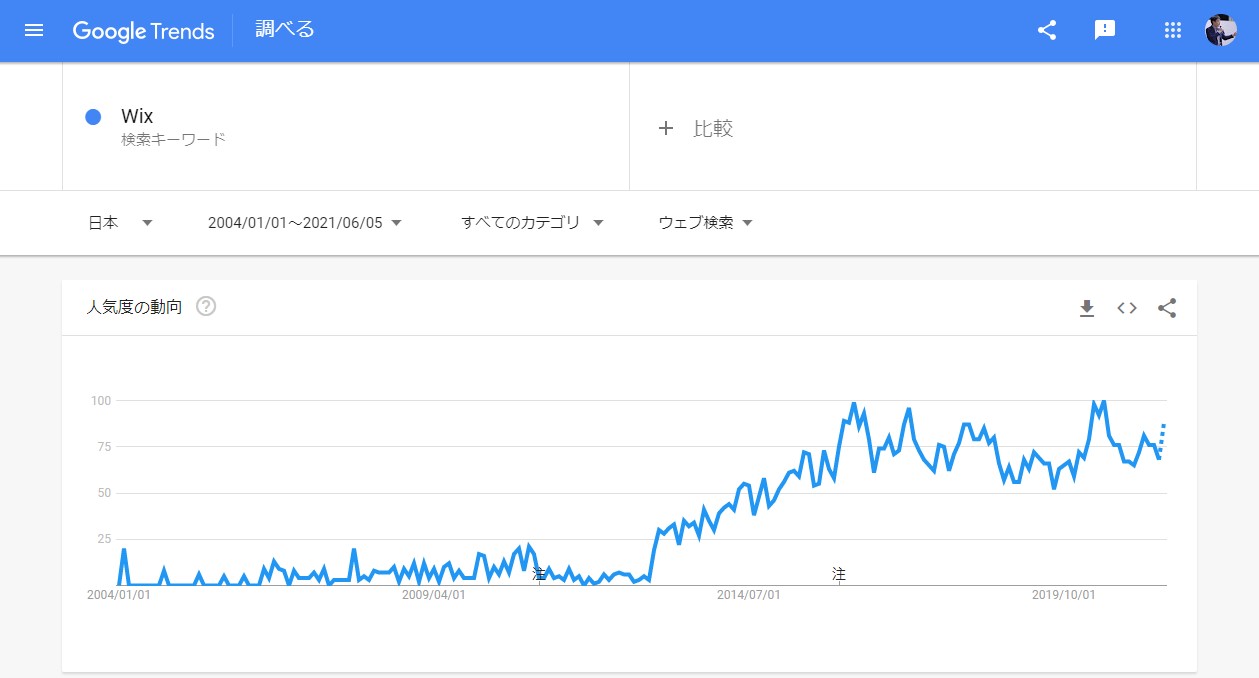Open the user account avatar

pyautogui.click(x=1221, y=30)
